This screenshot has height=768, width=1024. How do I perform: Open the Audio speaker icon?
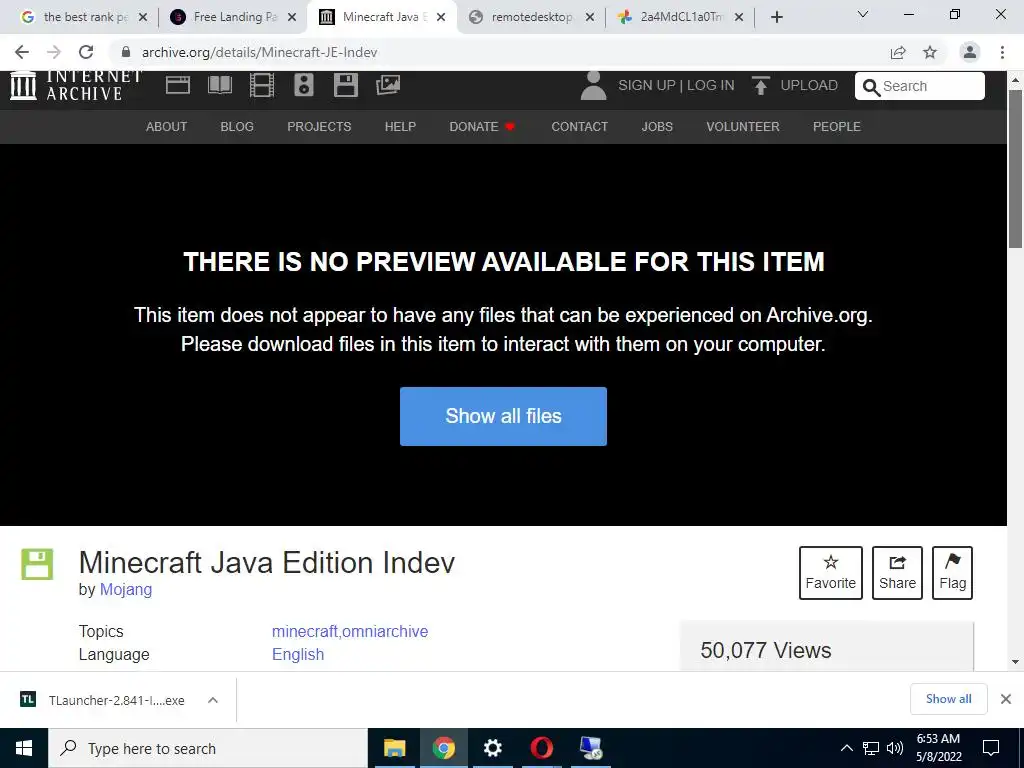coord(304,85)
